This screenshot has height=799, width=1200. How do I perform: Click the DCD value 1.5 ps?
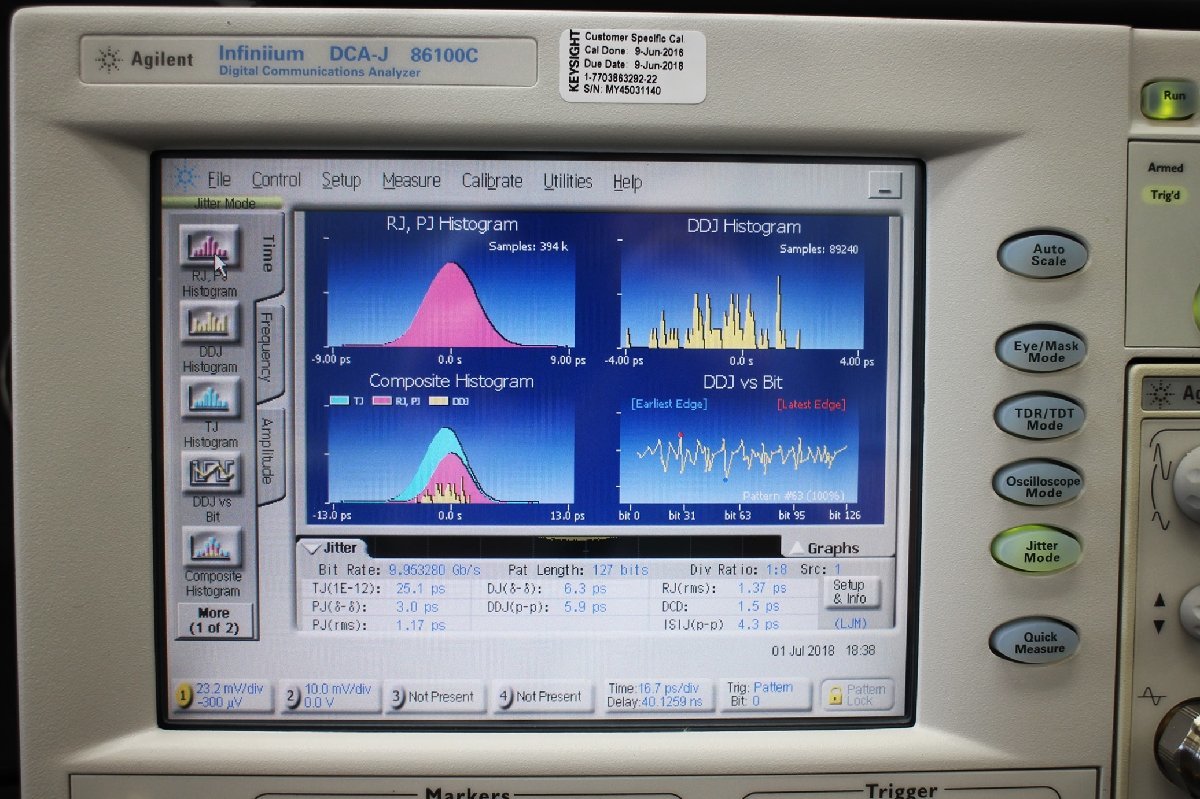point(758,606)
